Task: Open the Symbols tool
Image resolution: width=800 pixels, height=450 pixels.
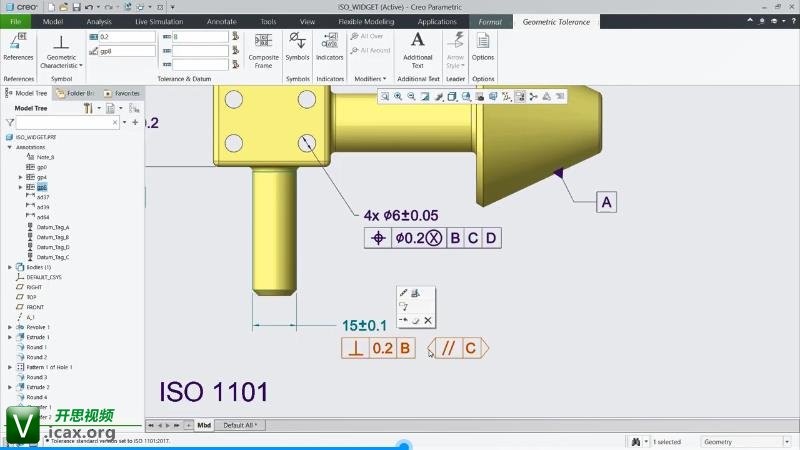Action: click(298, 45)
